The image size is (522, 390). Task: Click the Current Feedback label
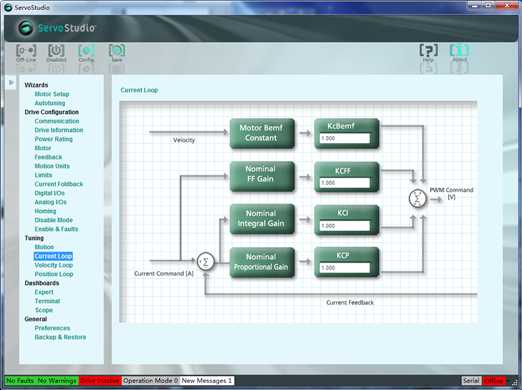[350, 302]
